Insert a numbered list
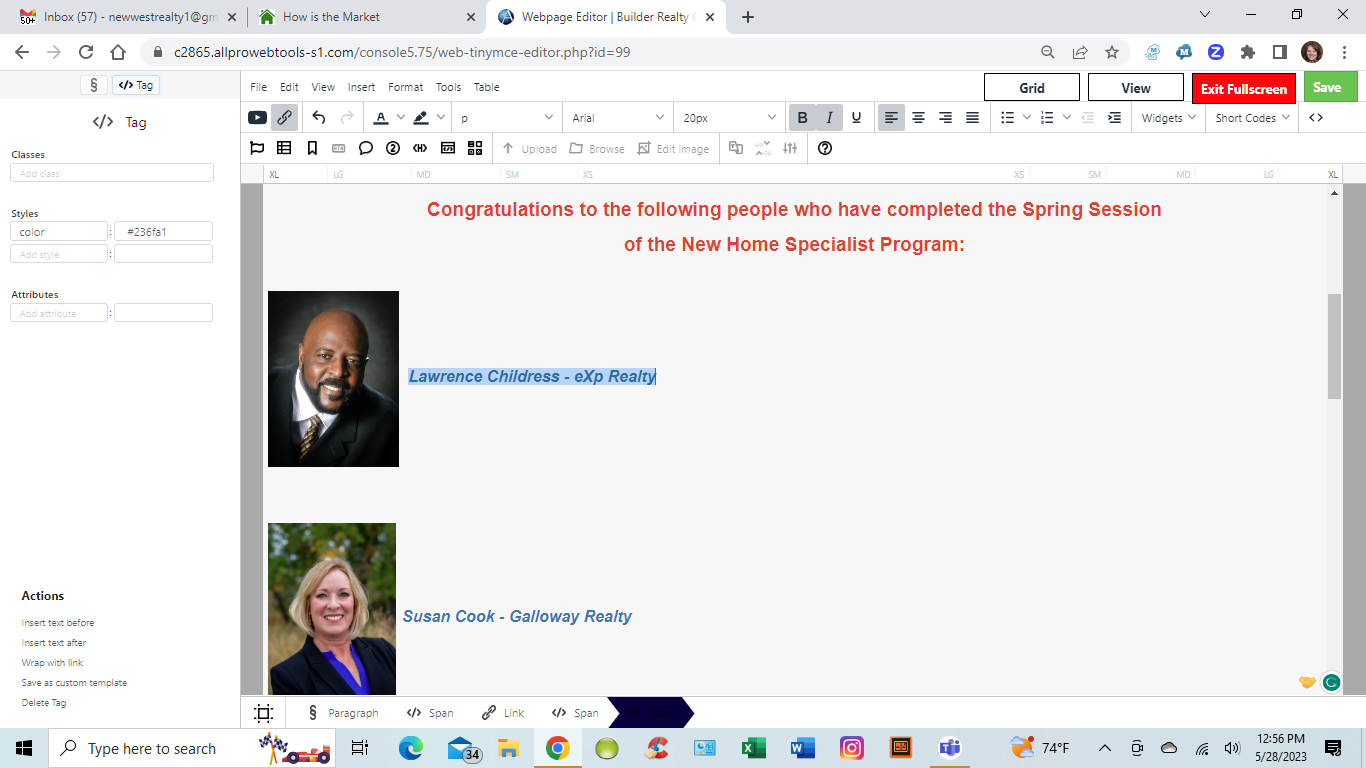Viewport: 1366px width, 768px height. point(1047,118)
